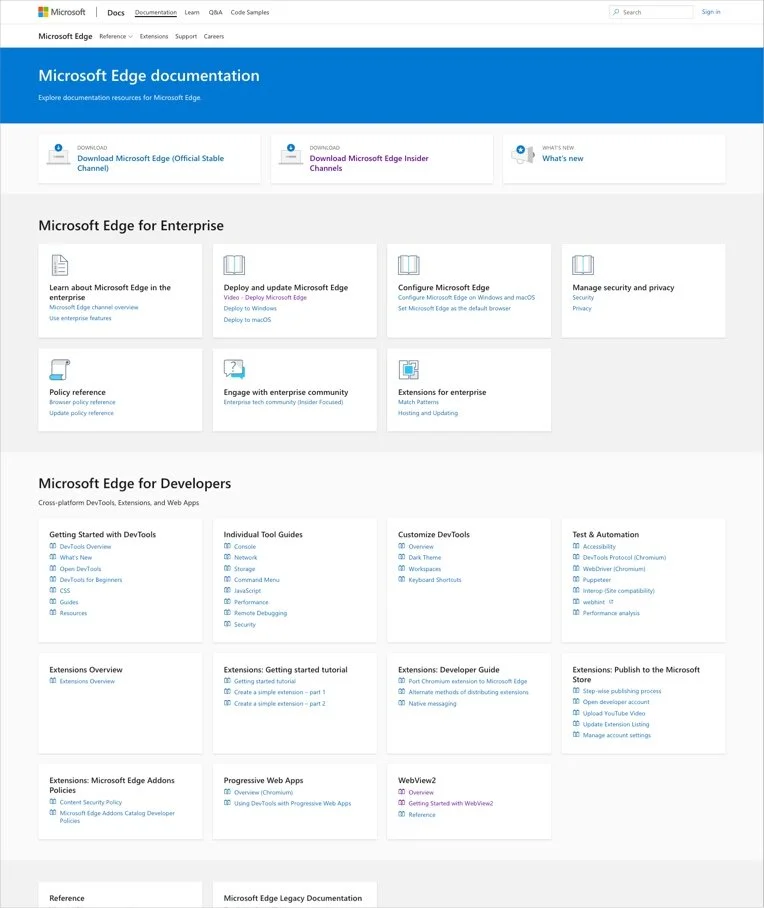
Task: Open Set Microsoft Edge as the default browser
Action: pyautogui.click(x=454, y=309)
